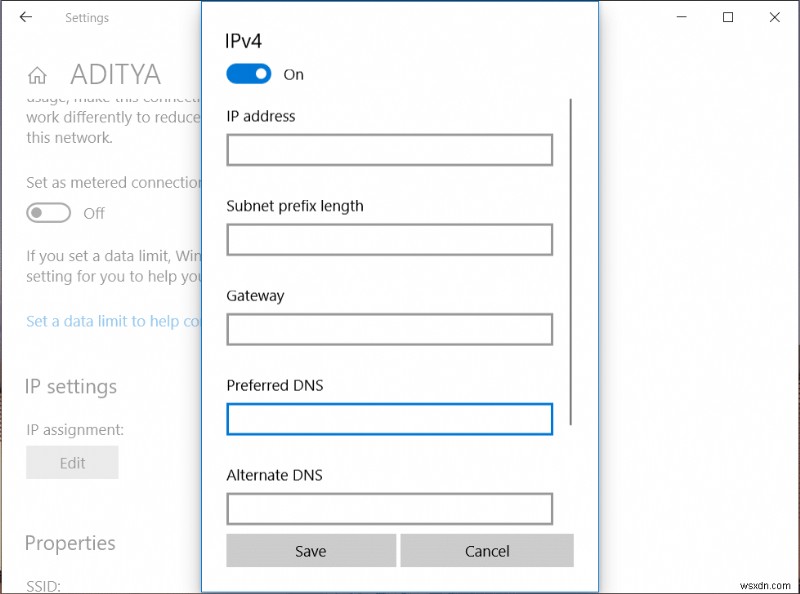Click the IP settings section heading

(71, 387)
